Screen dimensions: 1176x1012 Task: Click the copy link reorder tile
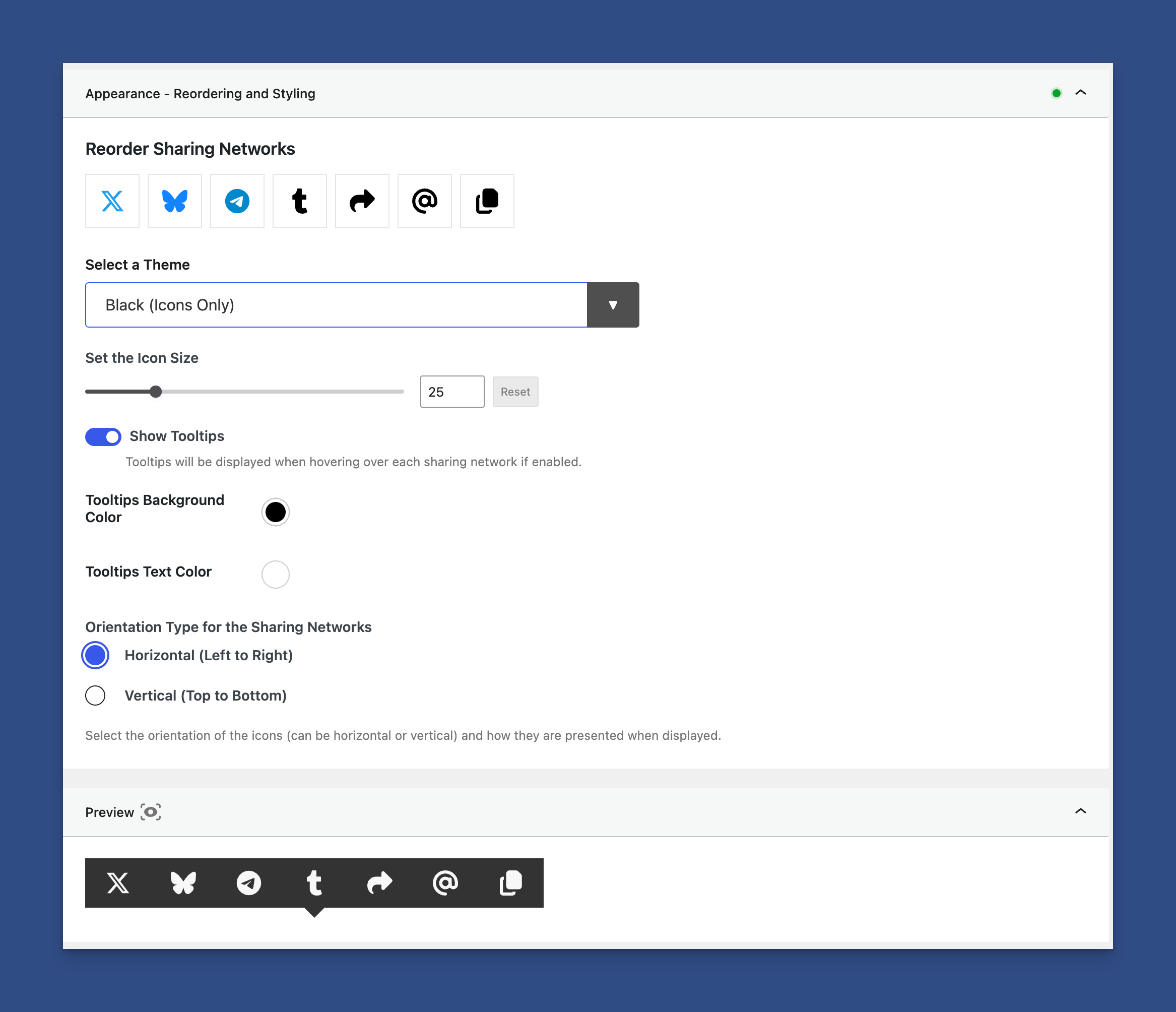coord(486,201)
